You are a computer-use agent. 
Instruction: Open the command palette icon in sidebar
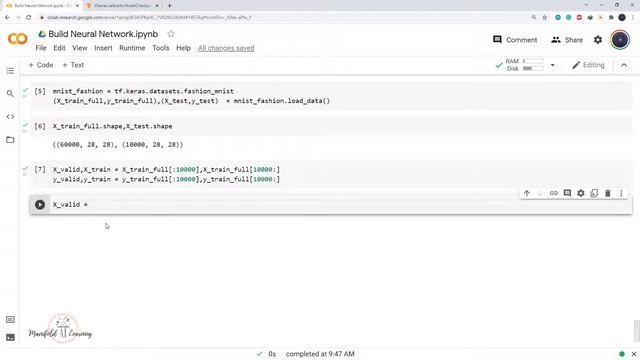click(10, 320)
